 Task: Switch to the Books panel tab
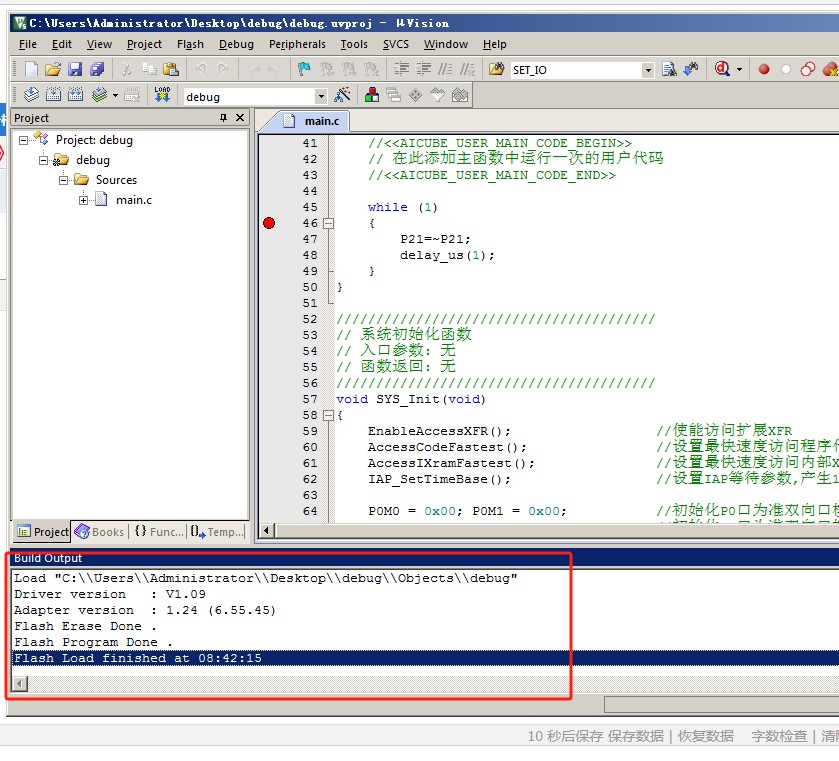(x=100, y=531)
